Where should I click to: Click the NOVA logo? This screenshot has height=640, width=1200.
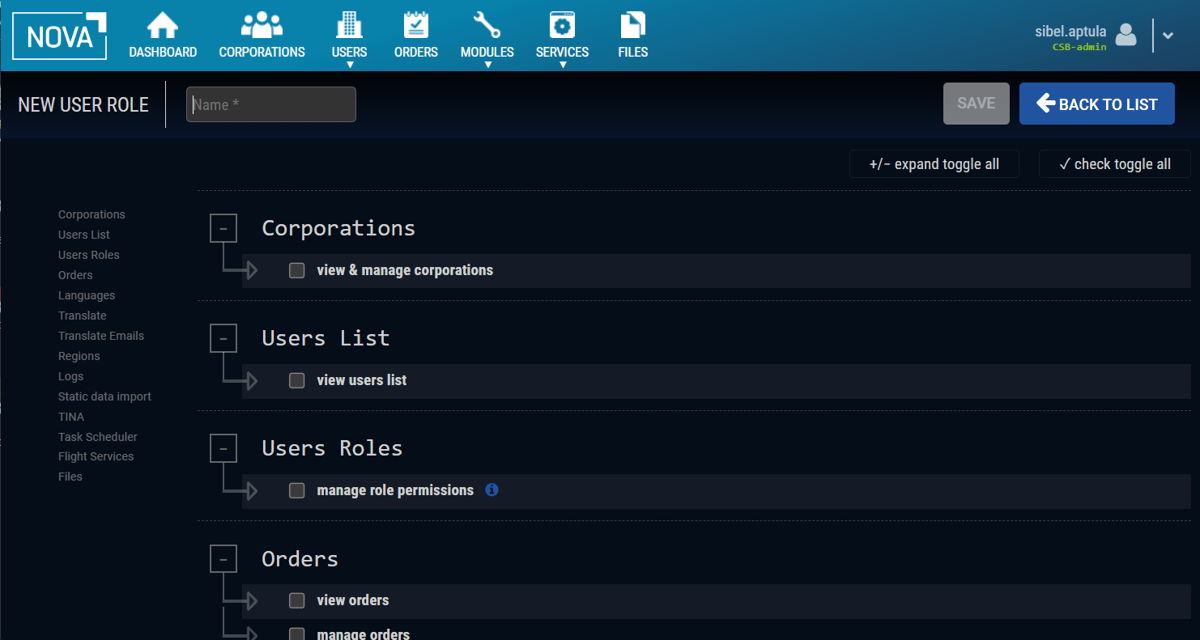coord(60,36)
